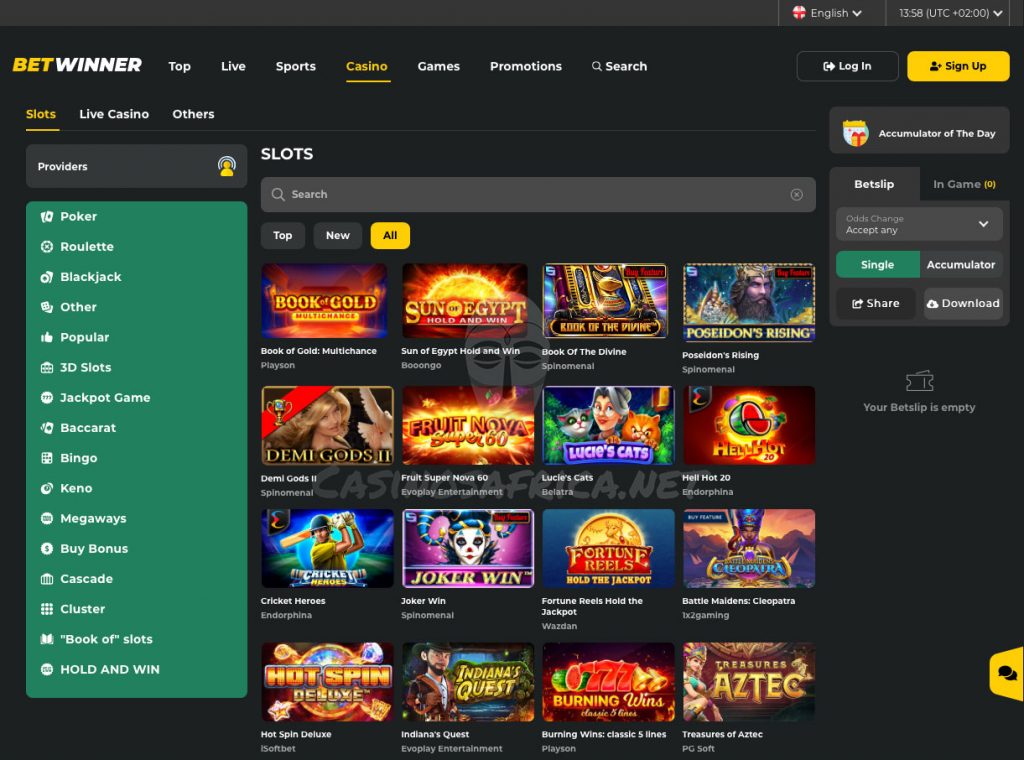Play Hell Hot 20 slot
This screenshot has width=1024, height=760.
click(x=748, y=426)
